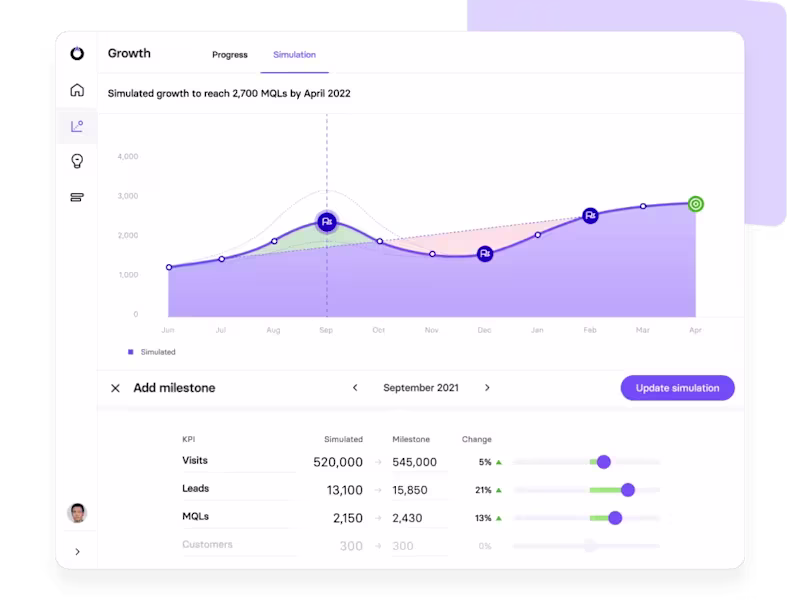Switch to the Progress tab
Screen dimensions: 800x600
click(230, 55)
